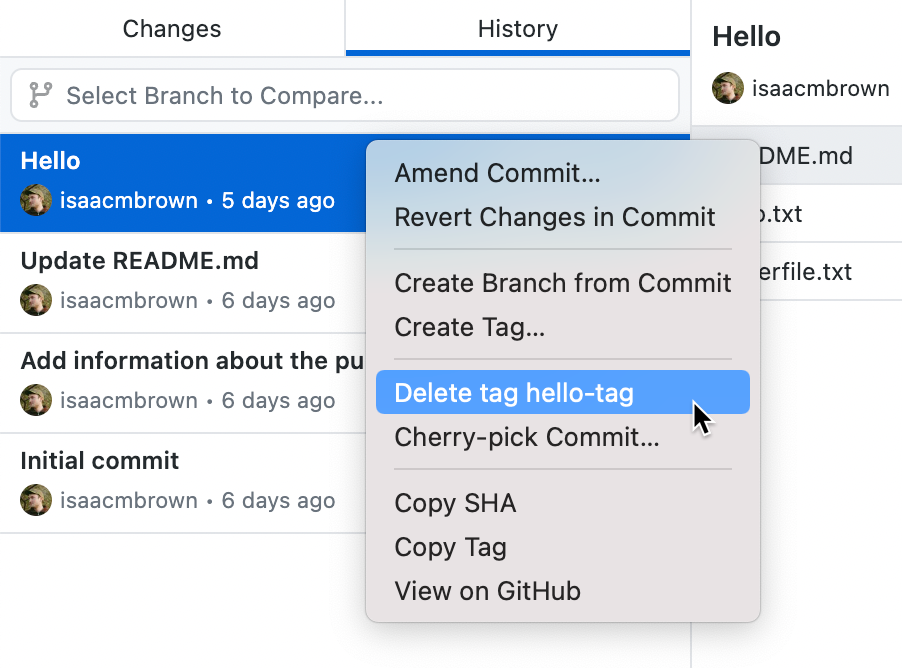Select Revert Changes in Commit
902x668 pixels.
(554, 217)
